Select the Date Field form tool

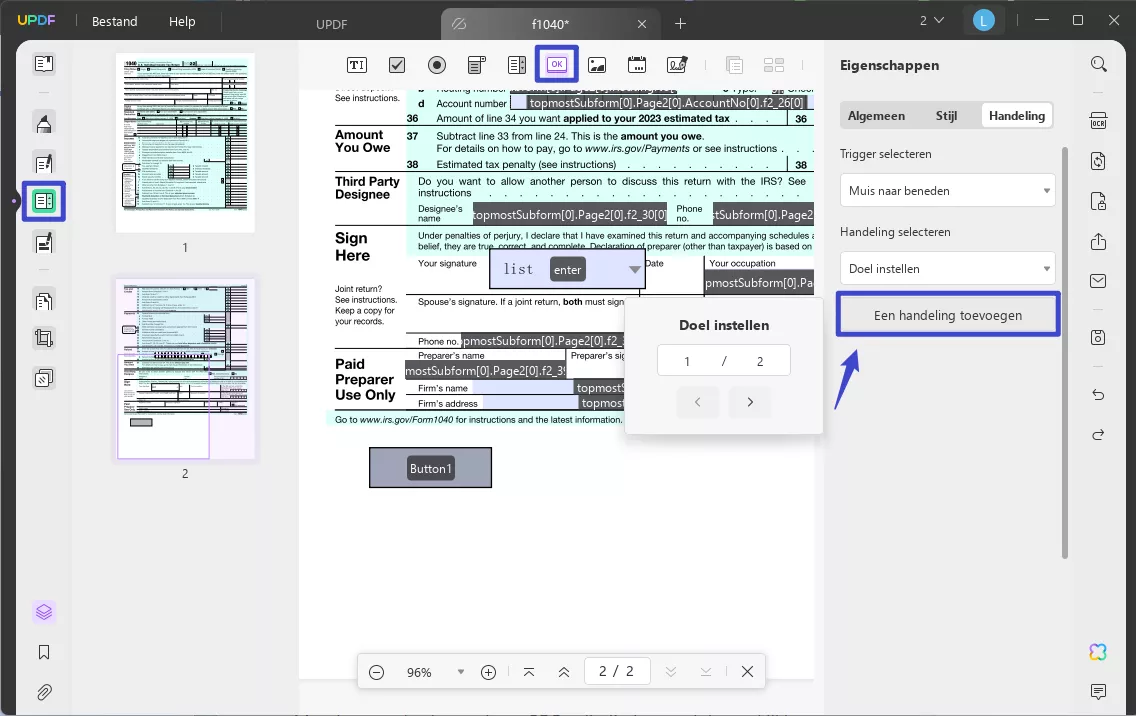tap(637, 64)
